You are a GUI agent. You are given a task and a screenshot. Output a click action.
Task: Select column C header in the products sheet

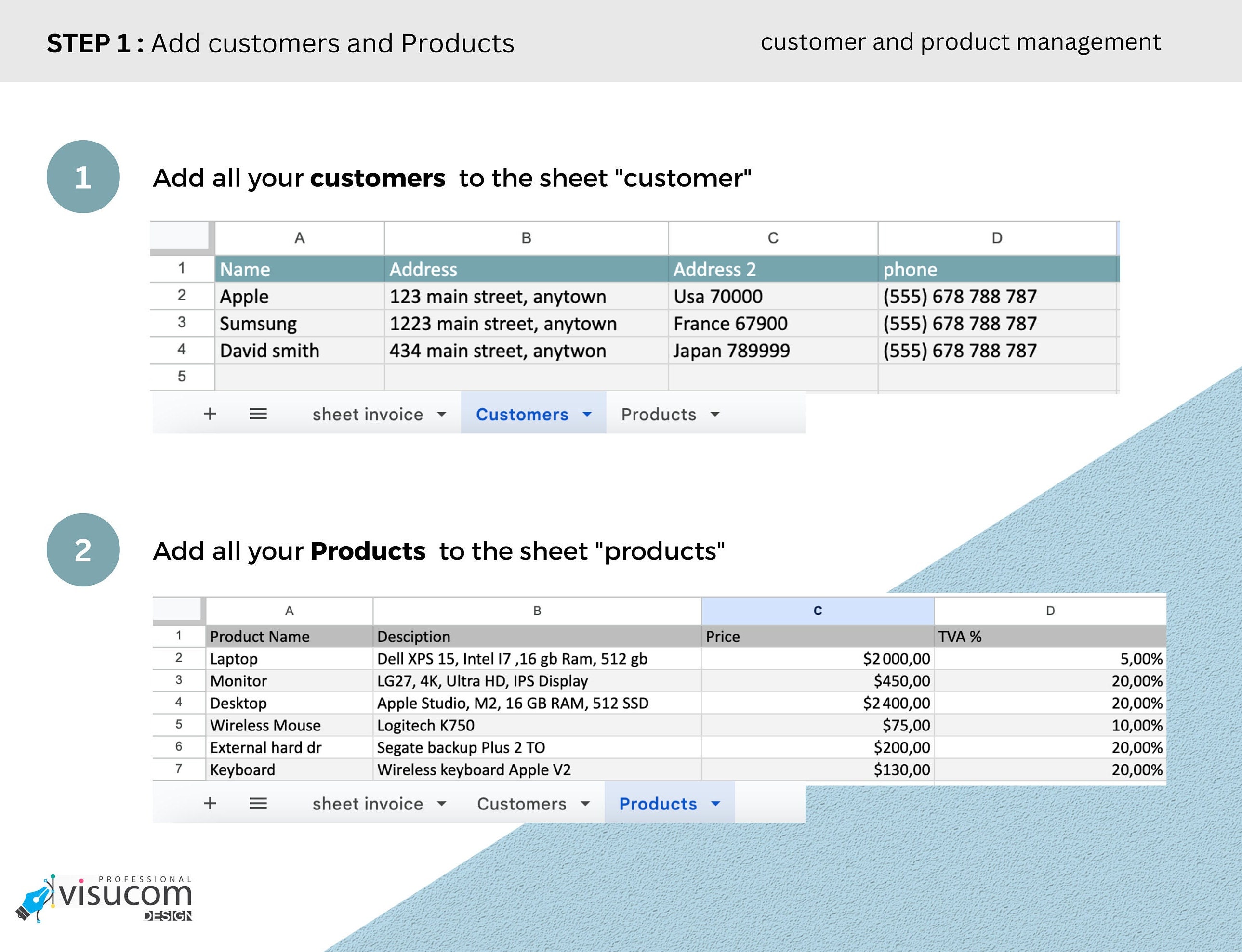click(817, 610)
